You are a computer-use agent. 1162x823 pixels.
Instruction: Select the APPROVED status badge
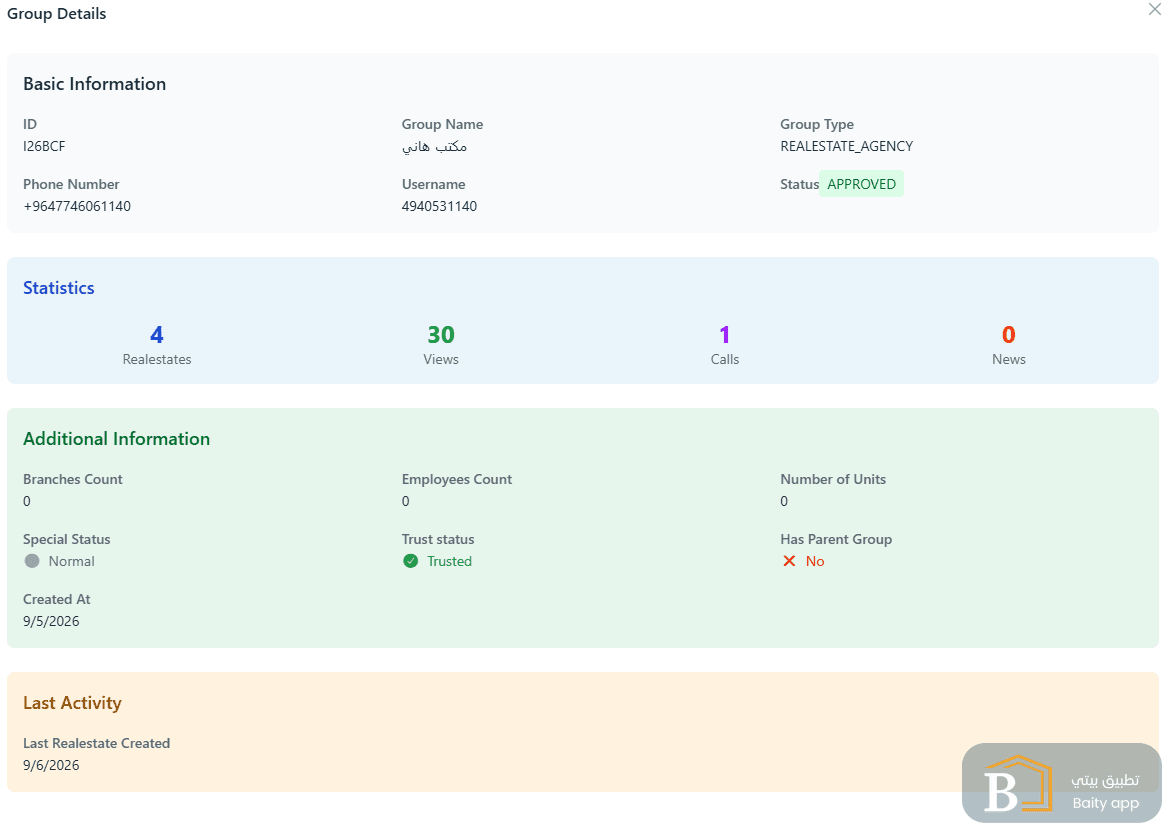point(861,184)
